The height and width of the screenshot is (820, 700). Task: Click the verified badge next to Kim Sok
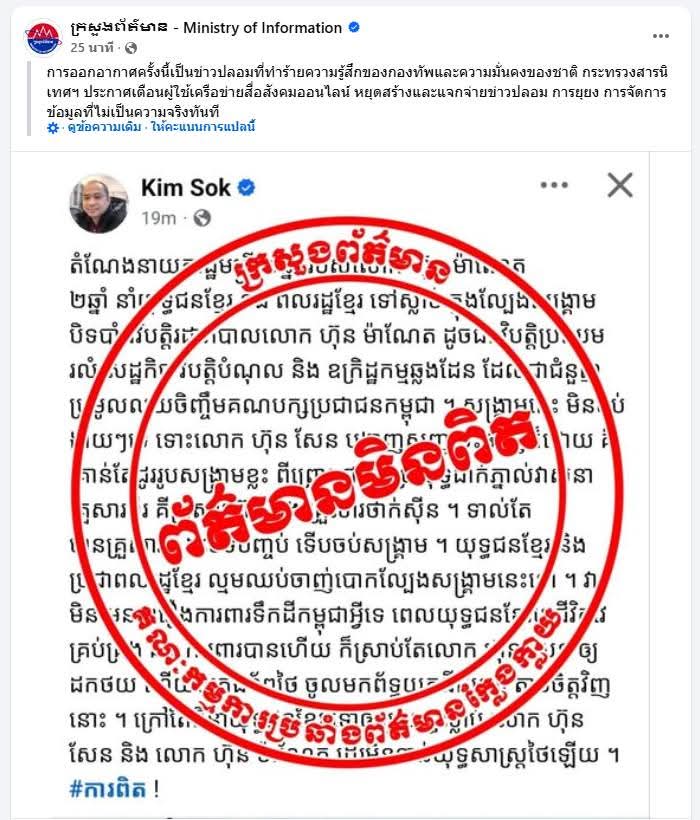tap(246, 188)
